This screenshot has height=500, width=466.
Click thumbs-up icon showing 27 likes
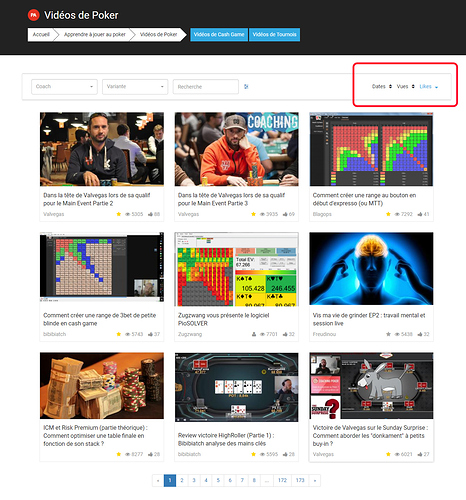tap(420, 454)
